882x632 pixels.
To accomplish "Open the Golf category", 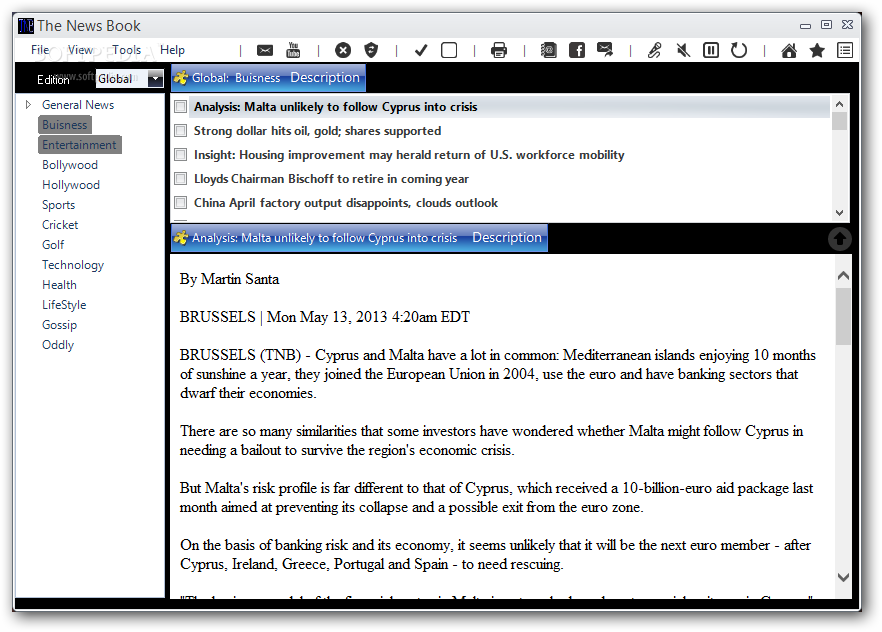I will (53, 245).
